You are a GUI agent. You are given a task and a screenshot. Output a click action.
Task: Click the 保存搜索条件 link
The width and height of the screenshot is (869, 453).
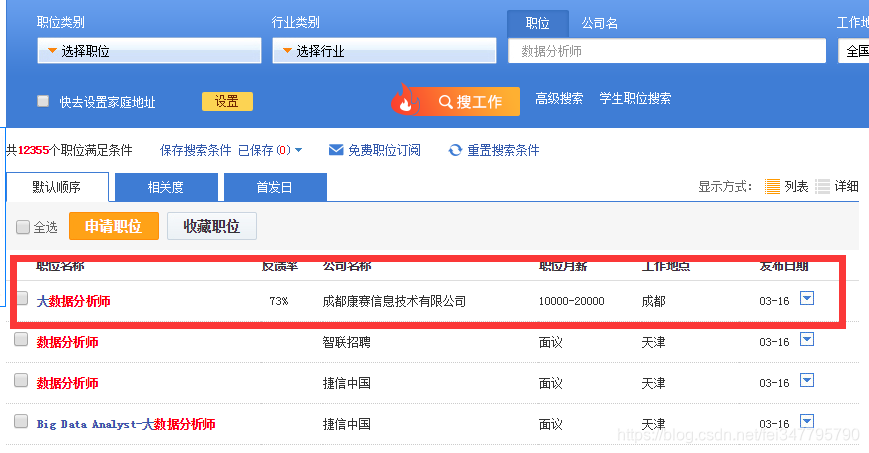(x=195, y=150)
